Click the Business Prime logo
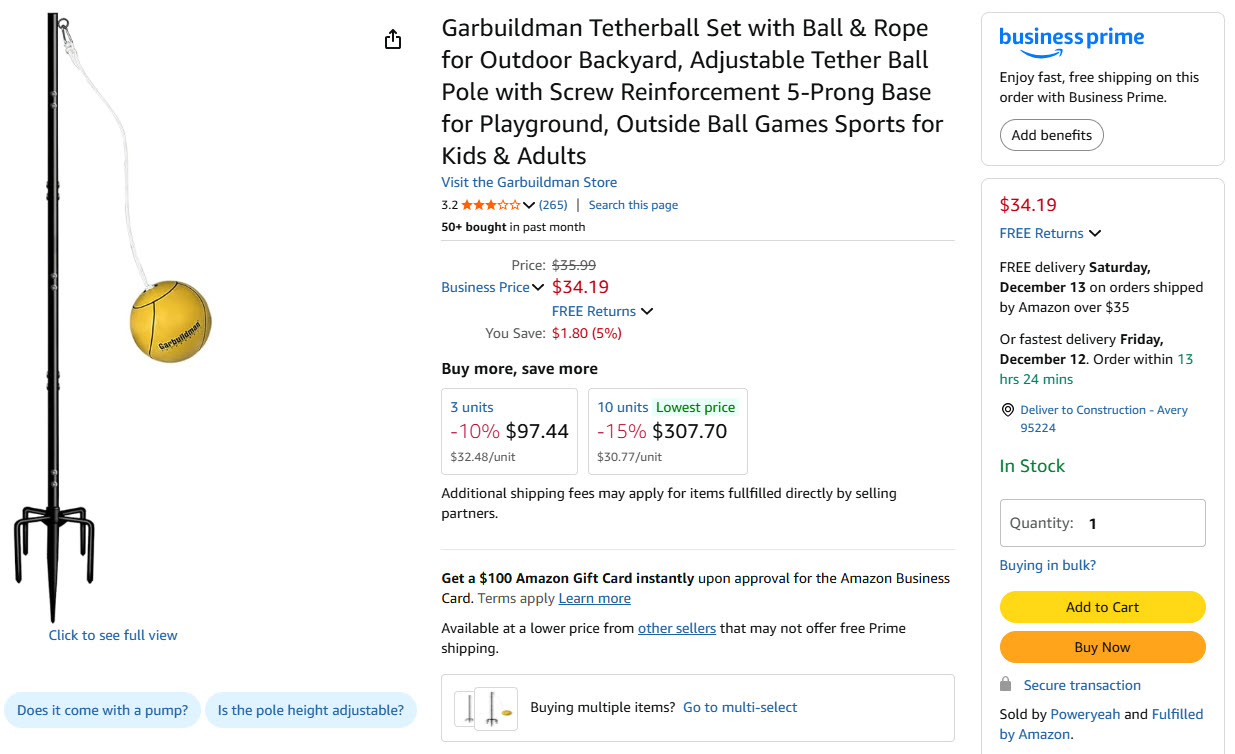1235x754 pixels. pyautogui.click(x=1071, y=39)
